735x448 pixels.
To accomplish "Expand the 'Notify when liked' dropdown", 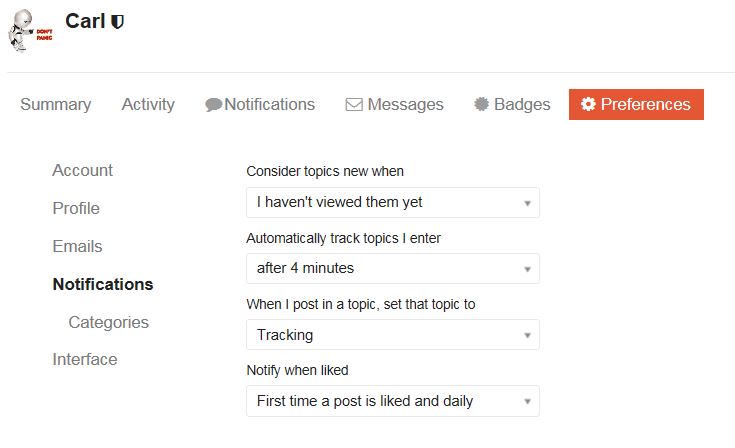I will point(393,401).
